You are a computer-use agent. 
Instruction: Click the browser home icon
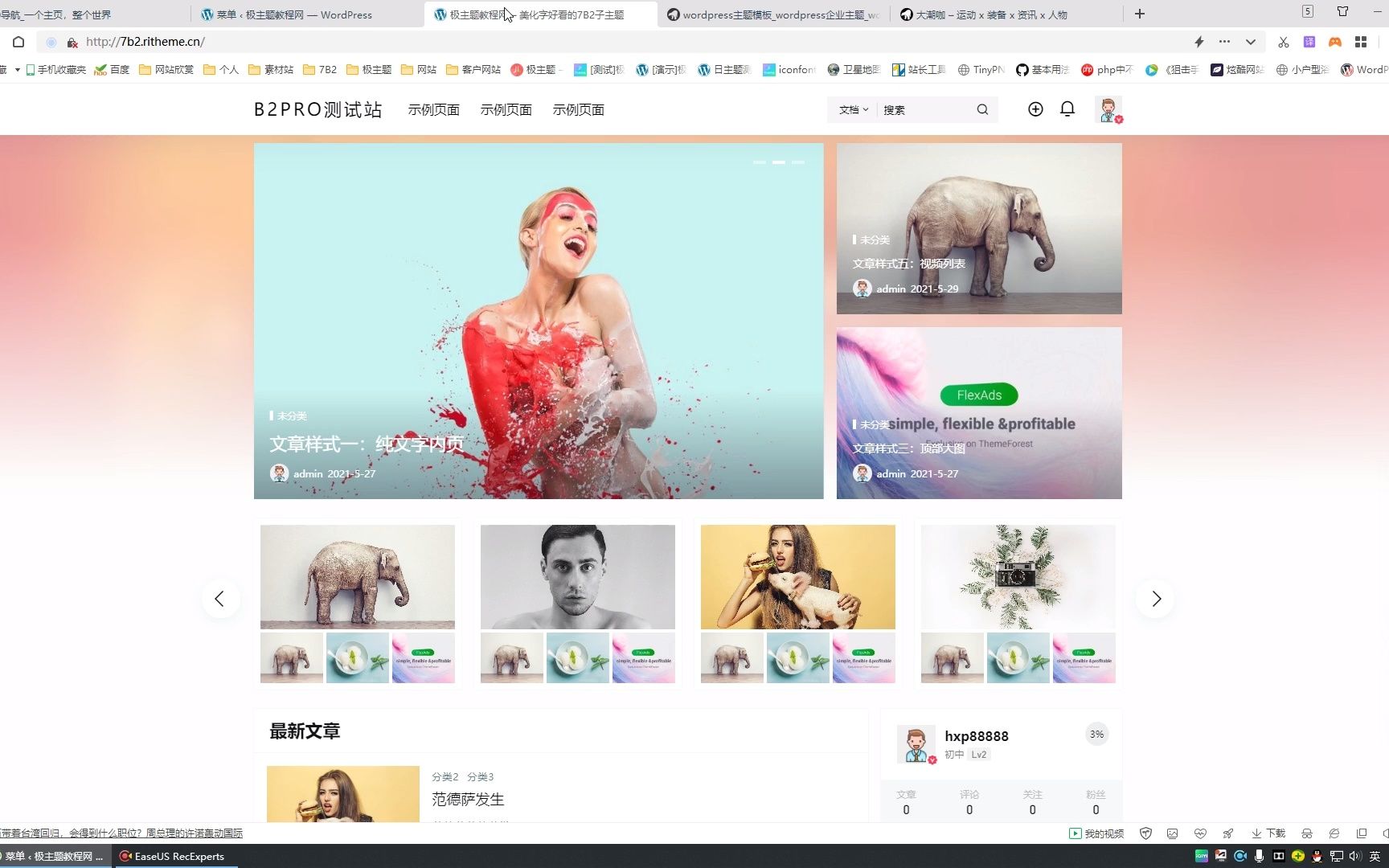[x=18, y=42]
